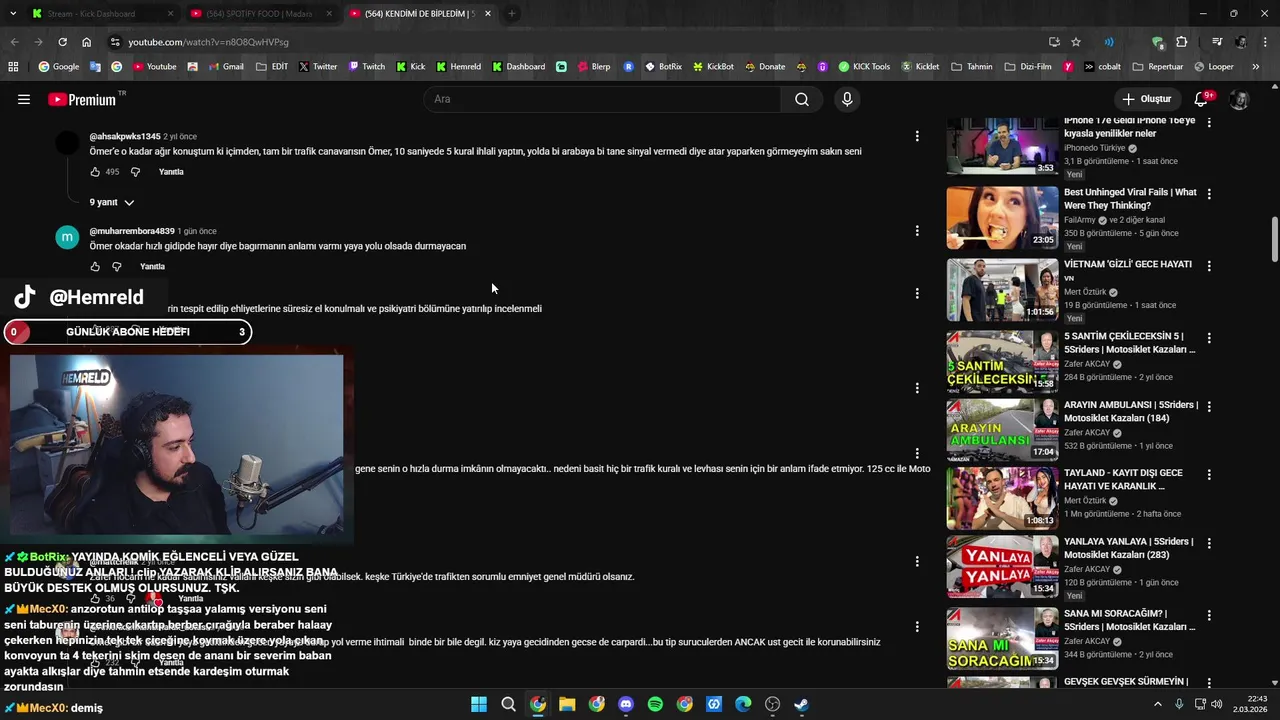
Task: Open Steam from the taskbar
Action: click(801, 704)
